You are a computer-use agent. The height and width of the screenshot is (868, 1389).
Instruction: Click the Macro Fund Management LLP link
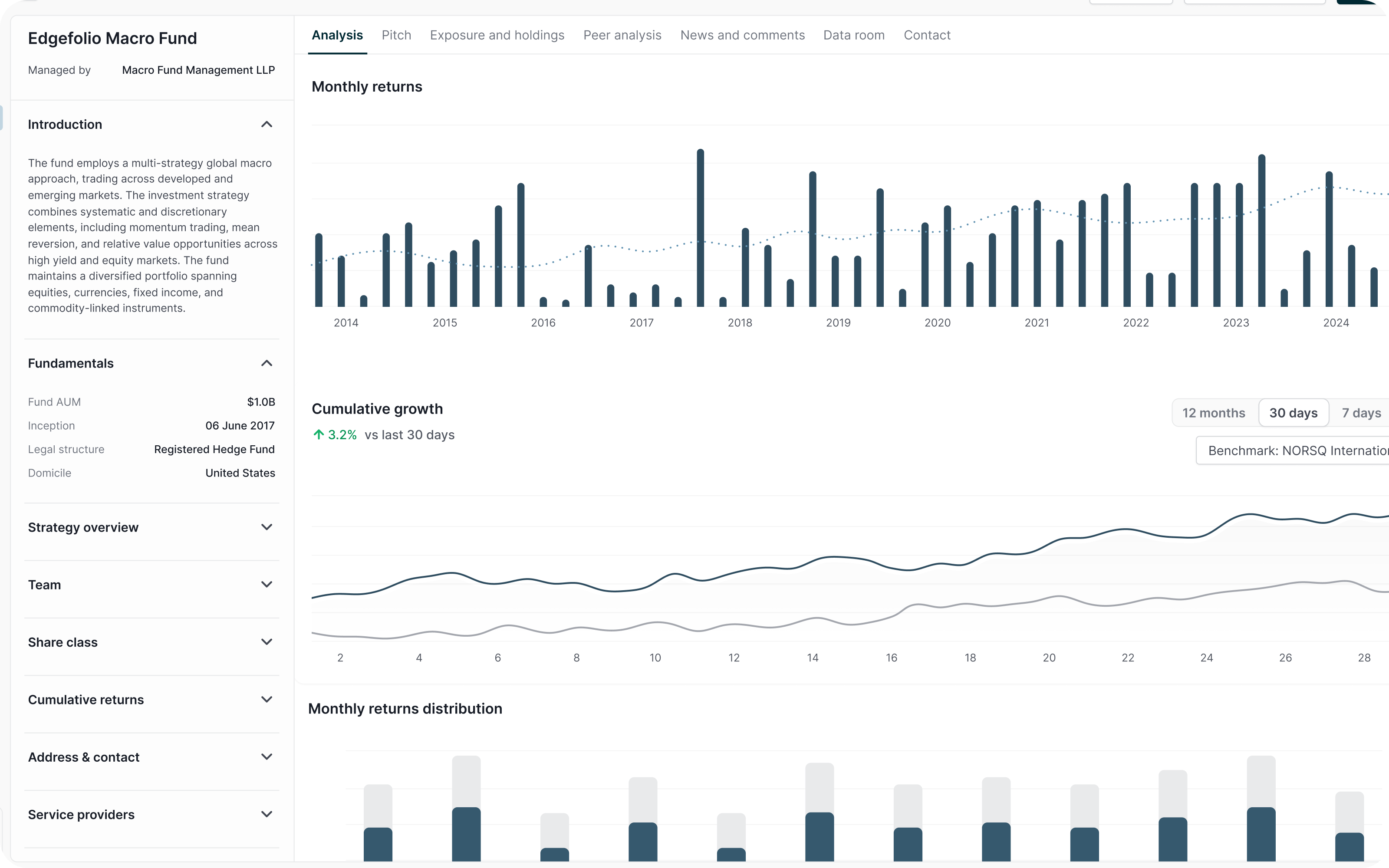click(x=198, y=70)
